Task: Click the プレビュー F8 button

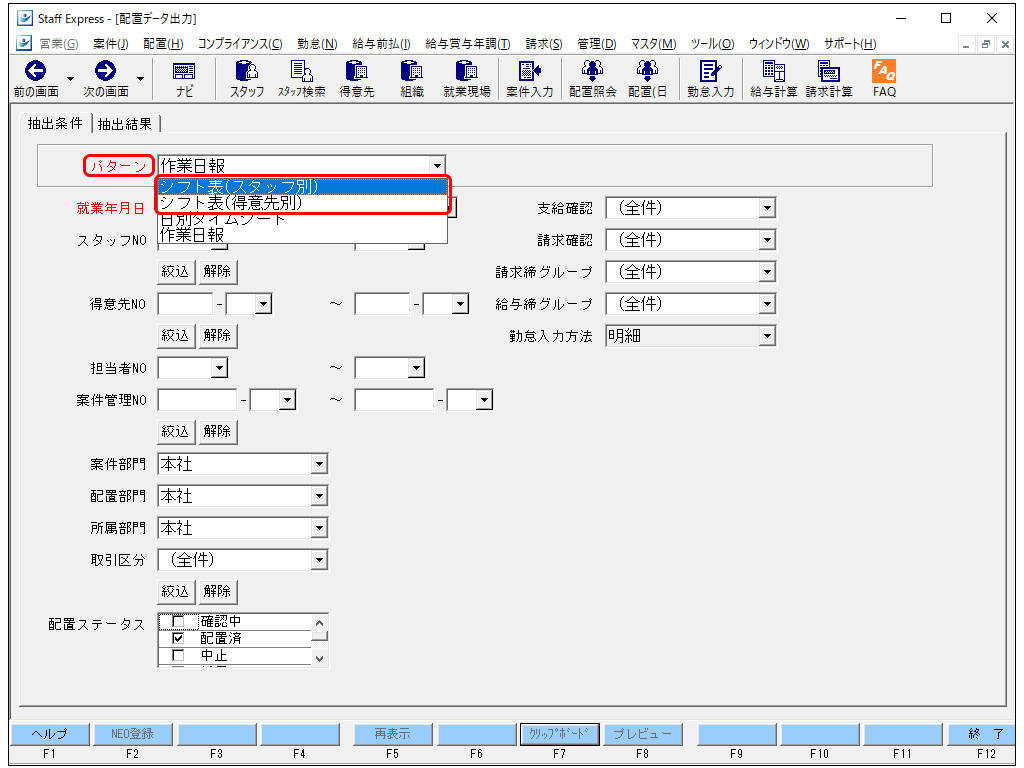Action: coord(643,734)
